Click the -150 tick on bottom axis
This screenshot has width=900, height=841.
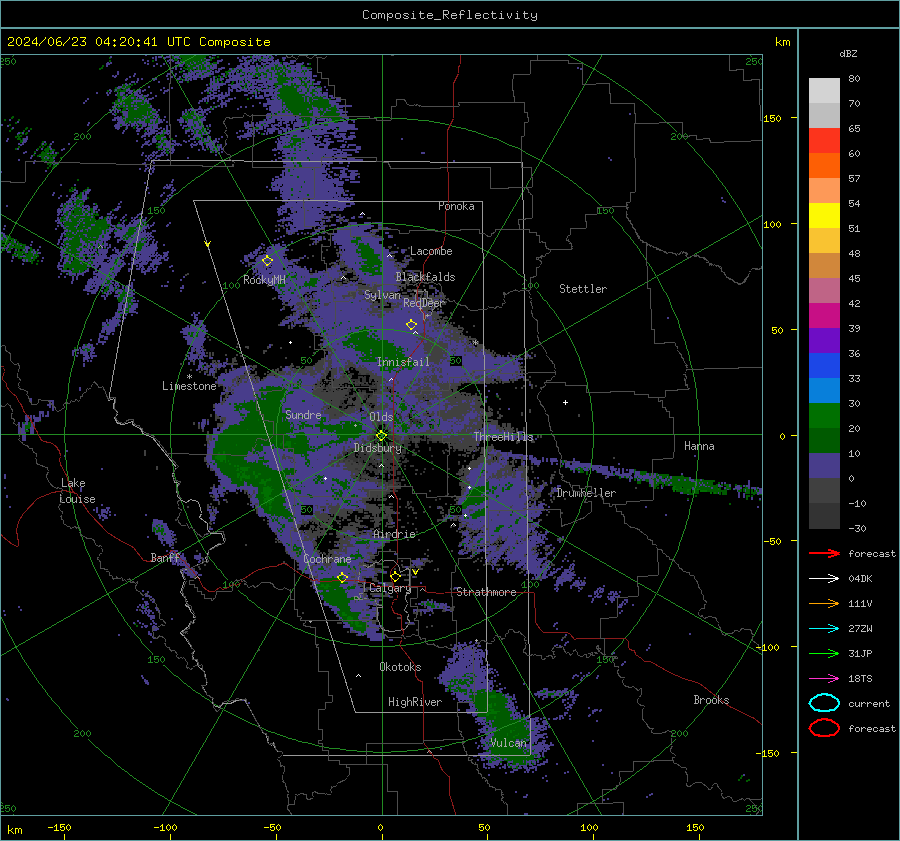click(x=59, y=827)
